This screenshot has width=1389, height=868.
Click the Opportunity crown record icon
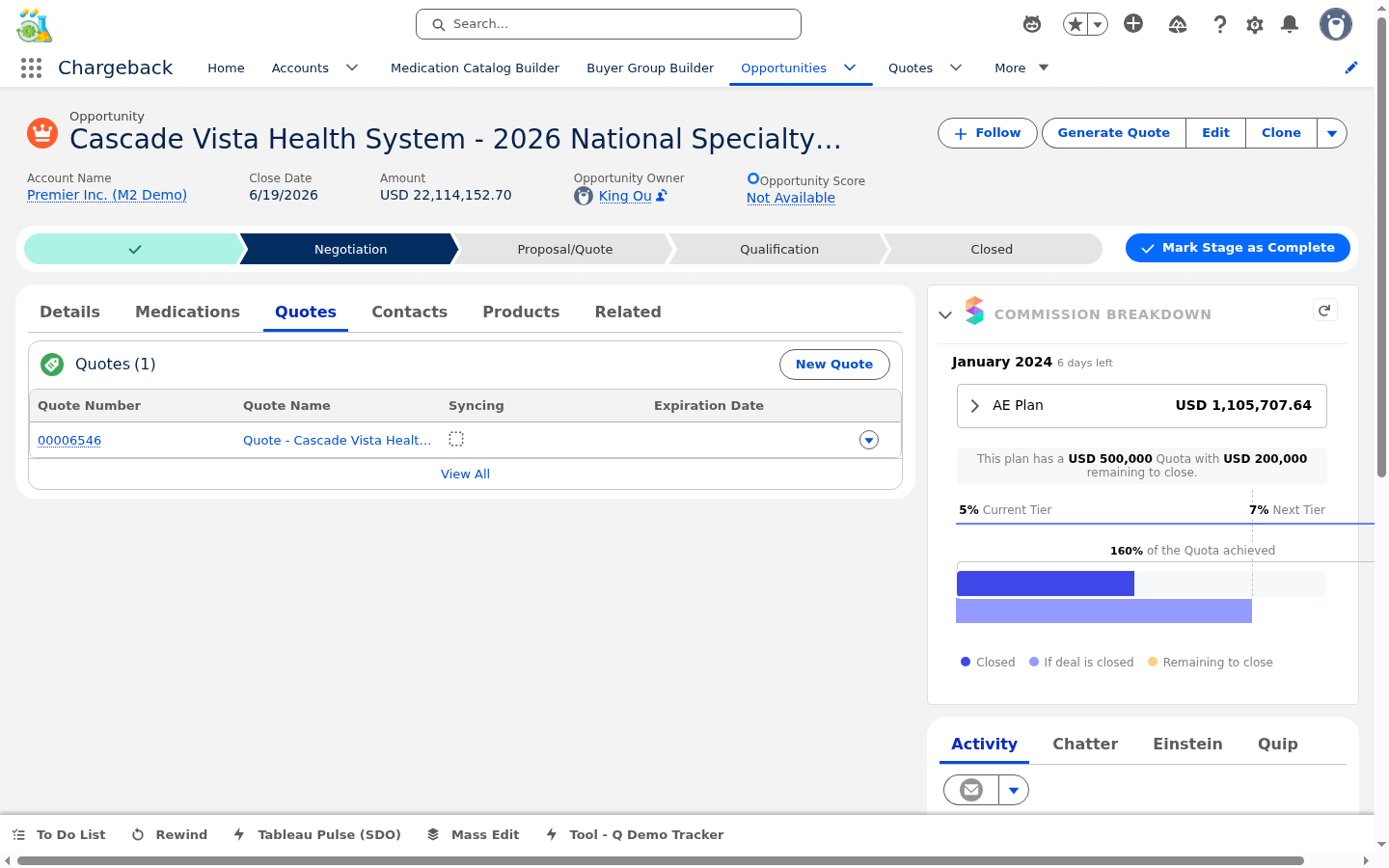tap(42, 133)
